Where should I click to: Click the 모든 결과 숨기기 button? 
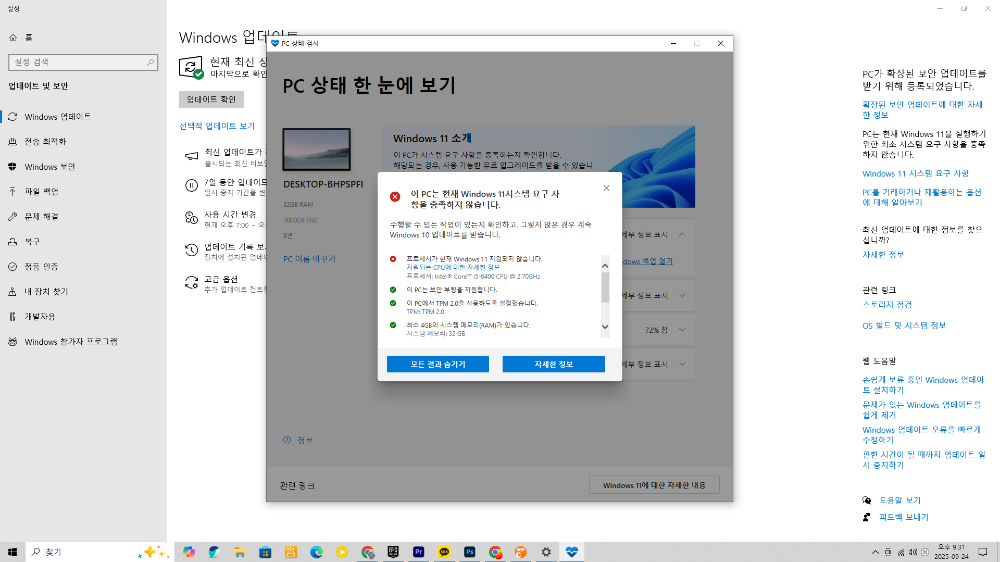pos(438,364)
